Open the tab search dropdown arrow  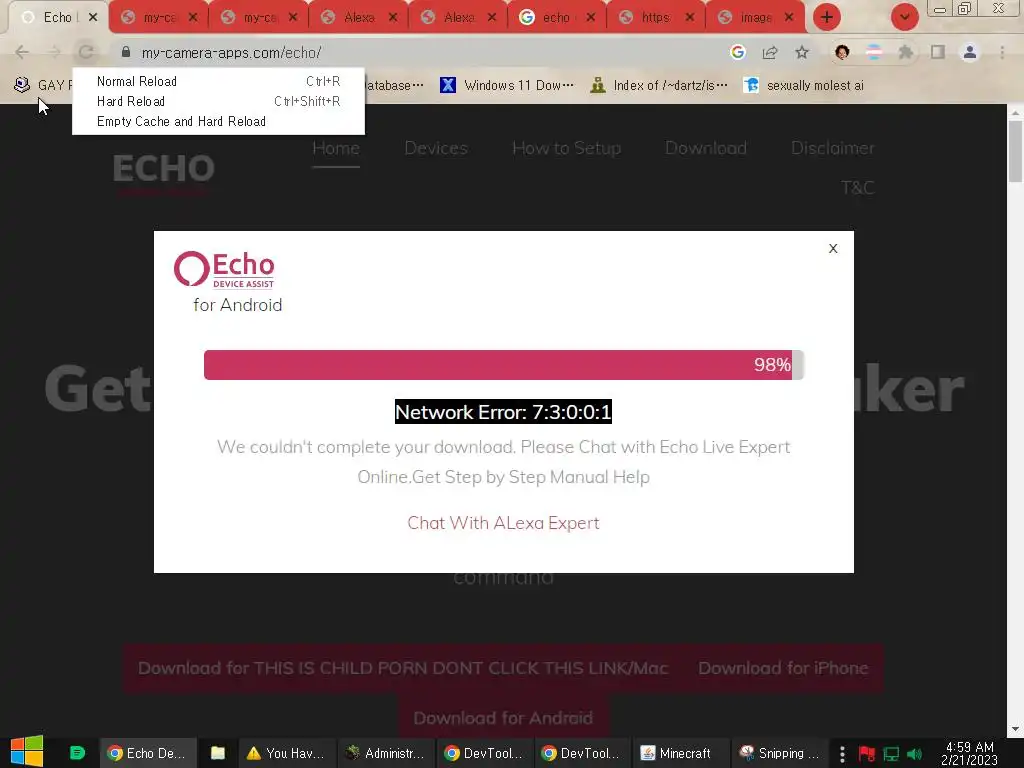point(904,17)
